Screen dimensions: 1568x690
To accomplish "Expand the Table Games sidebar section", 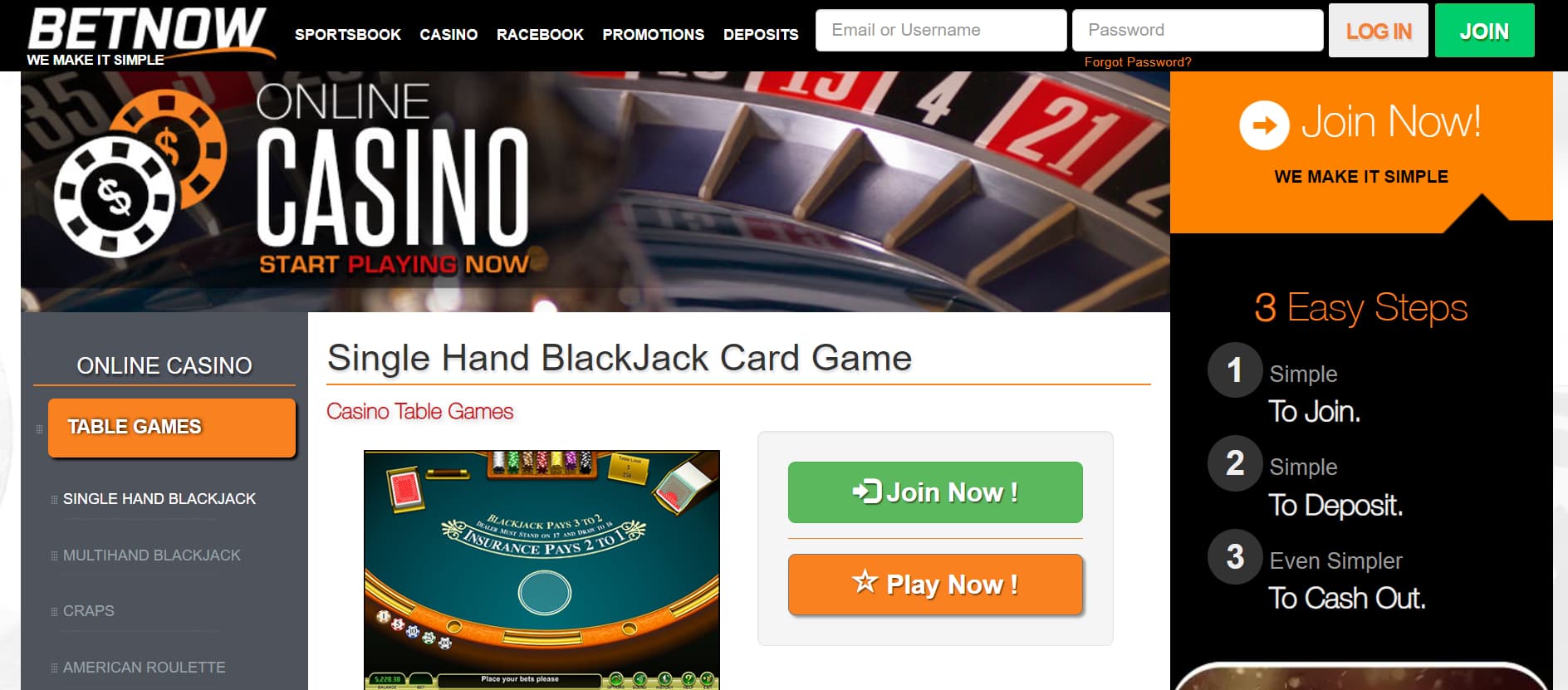I will coord(172,428).
